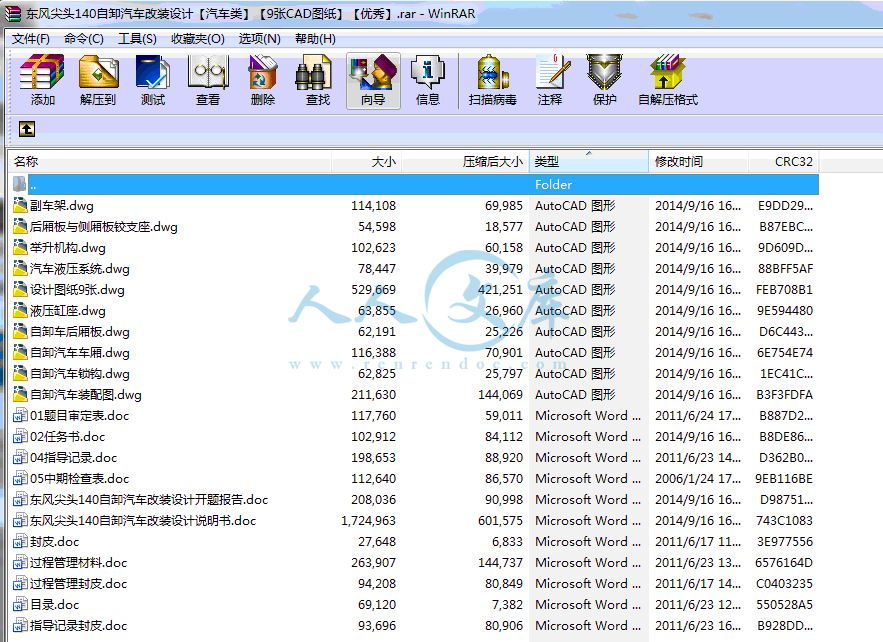883x642 pixels.
Task: Click the icon of 过程管理材料.doc
Action: click(x=20, y=562)
